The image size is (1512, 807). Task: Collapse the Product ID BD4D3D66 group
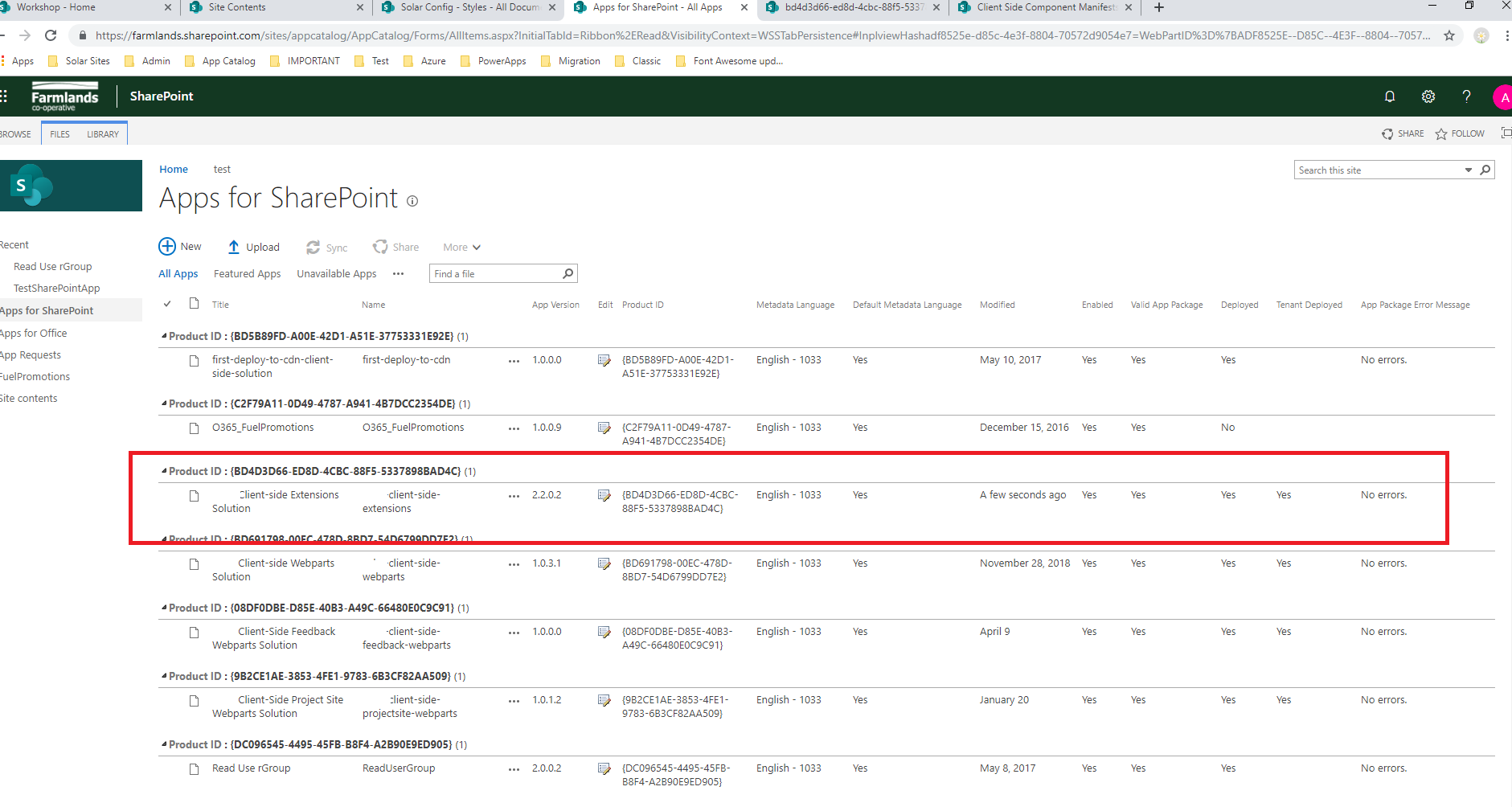[164, 471]
